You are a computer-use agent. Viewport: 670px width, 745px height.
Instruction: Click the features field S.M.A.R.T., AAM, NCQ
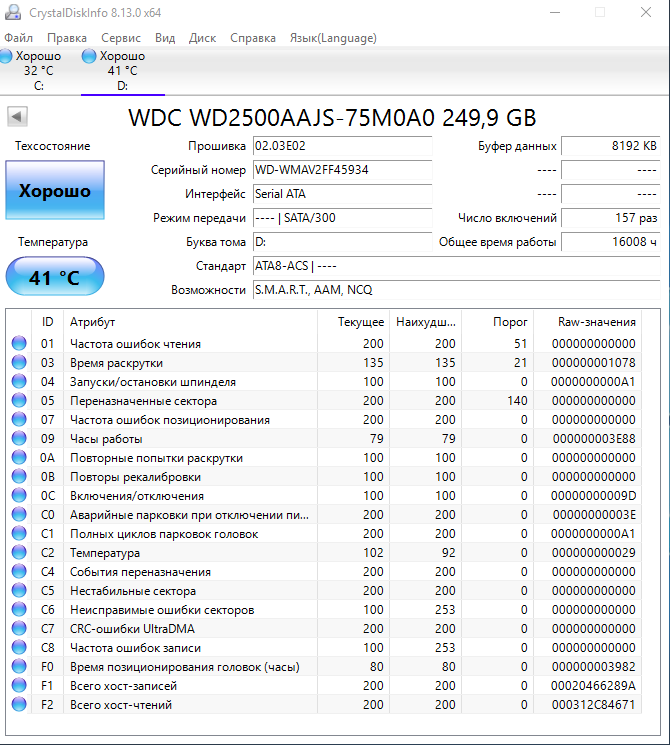click(457, 290)
